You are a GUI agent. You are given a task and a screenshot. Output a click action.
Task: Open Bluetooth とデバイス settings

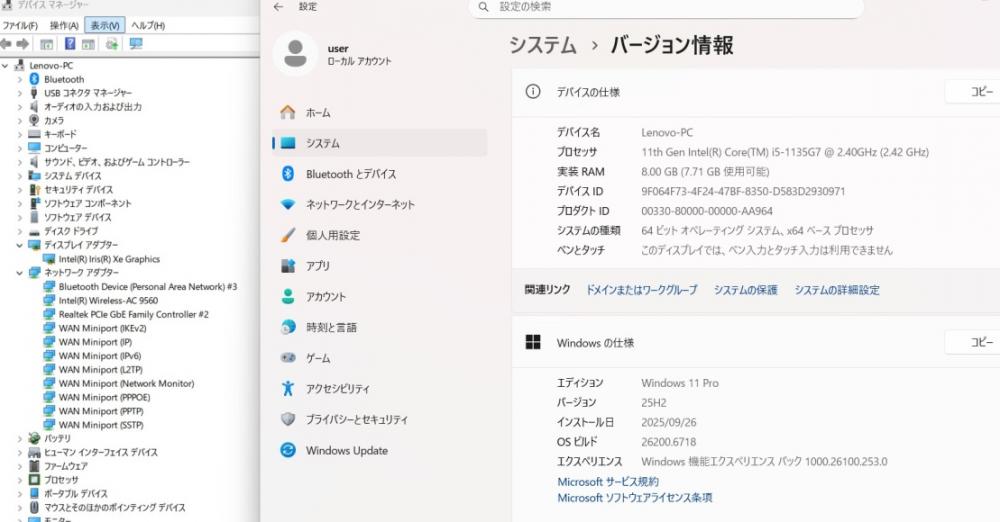click(x=379, y=174)
